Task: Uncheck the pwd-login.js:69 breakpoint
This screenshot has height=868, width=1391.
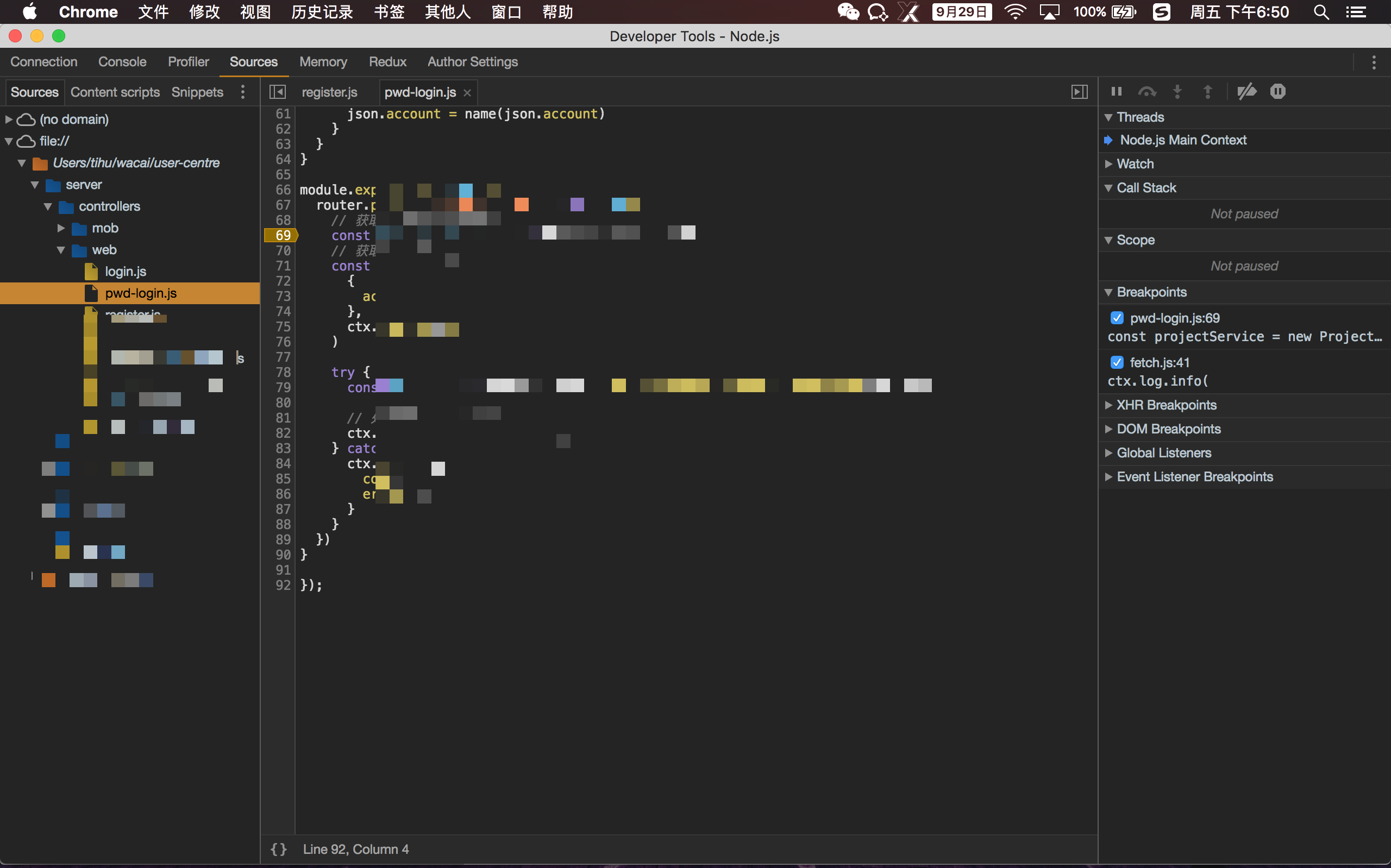Action: click(1117, 318)
